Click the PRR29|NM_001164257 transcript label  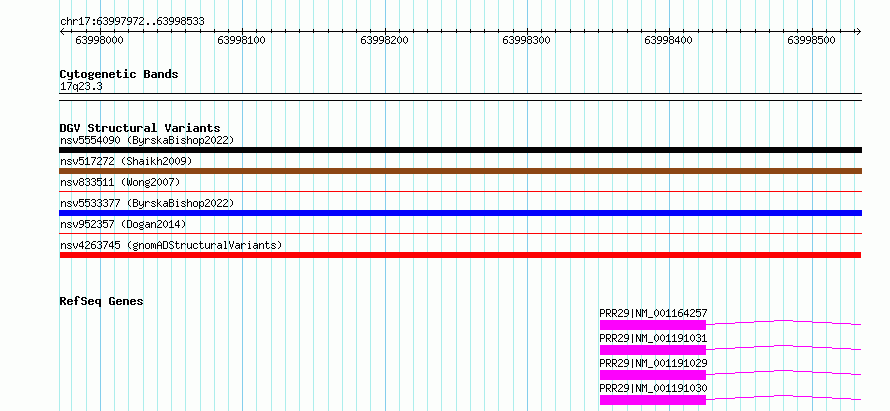click(x=653, y=313)
